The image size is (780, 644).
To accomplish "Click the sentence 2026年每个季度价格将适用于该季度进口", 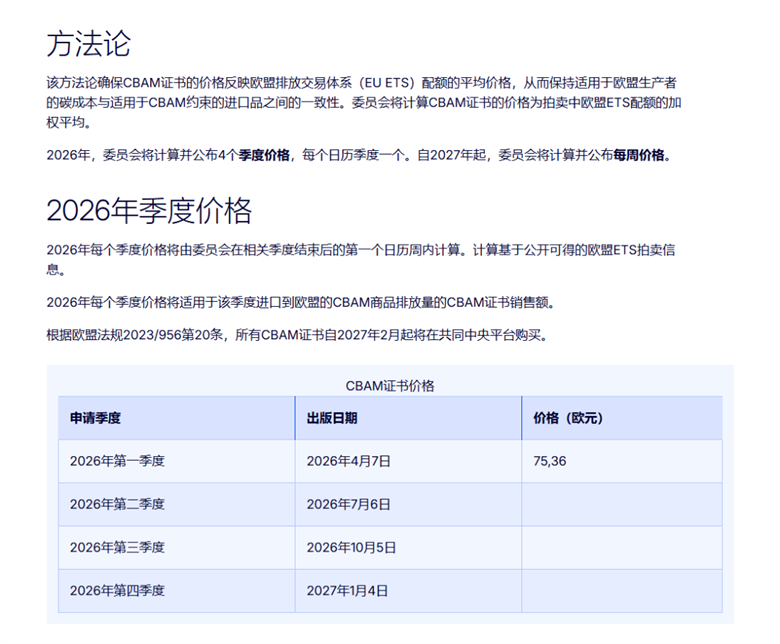I will point(302,302).
